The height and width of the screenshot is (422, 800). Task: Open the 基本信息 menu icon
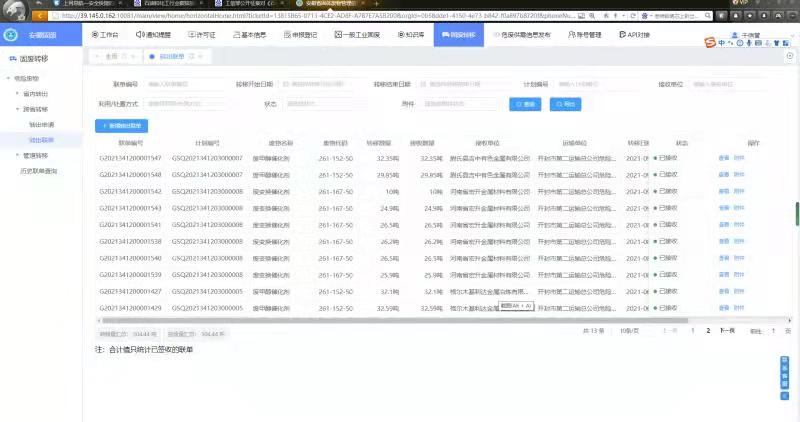coord(236,34)
